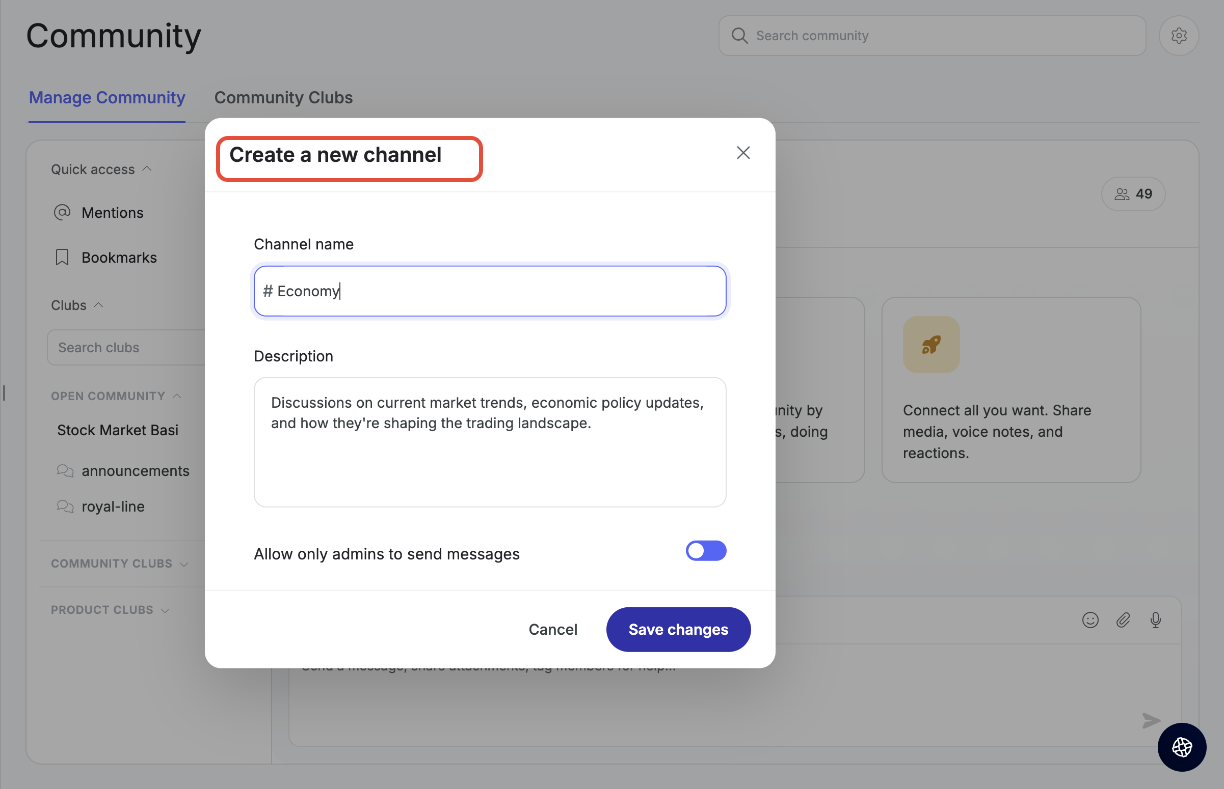Click the Channel name input field
Image resolution: width=1224 pixels, height=789 pixels.
point(490,291)
